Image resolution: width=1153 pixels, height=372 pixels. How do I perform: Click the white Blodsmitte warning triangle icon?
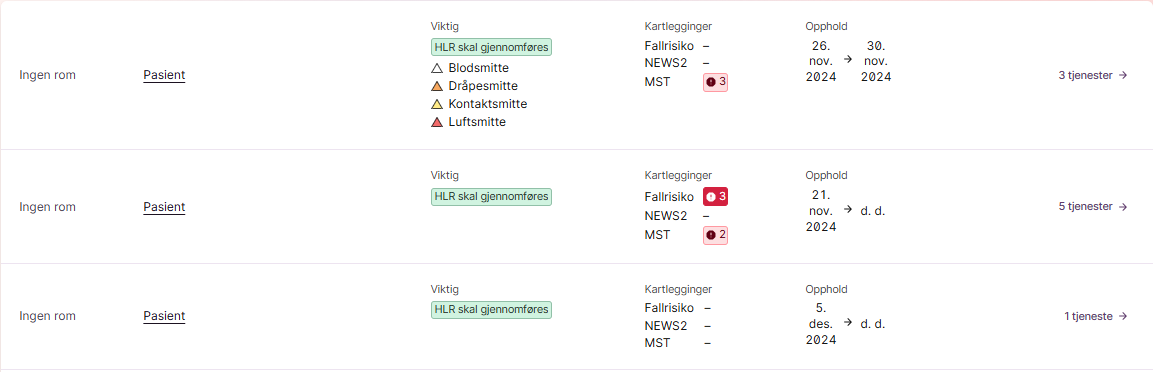437,68
